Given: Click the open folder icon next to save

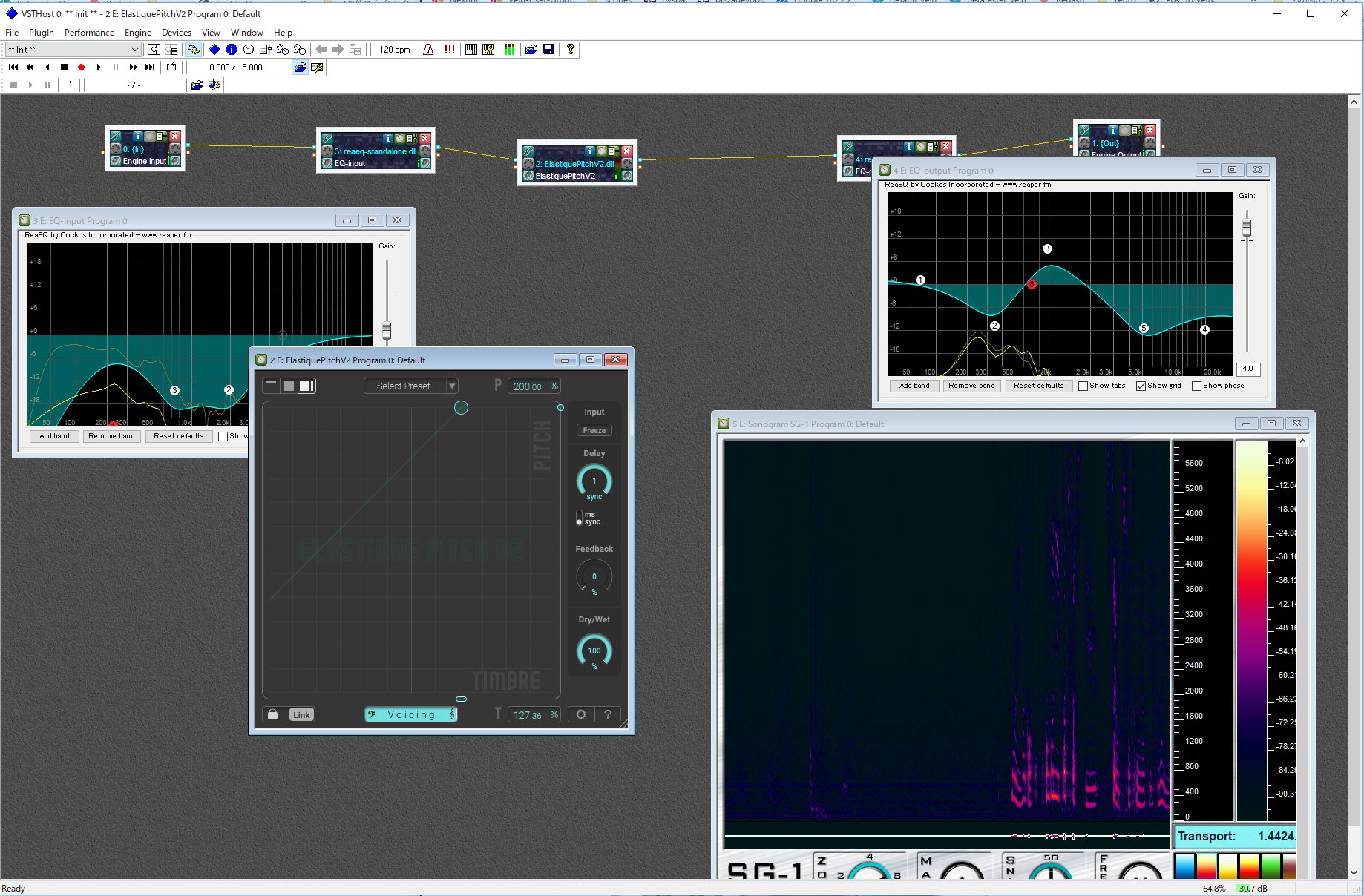Looking at the screenshot, I should click(531, 50).
